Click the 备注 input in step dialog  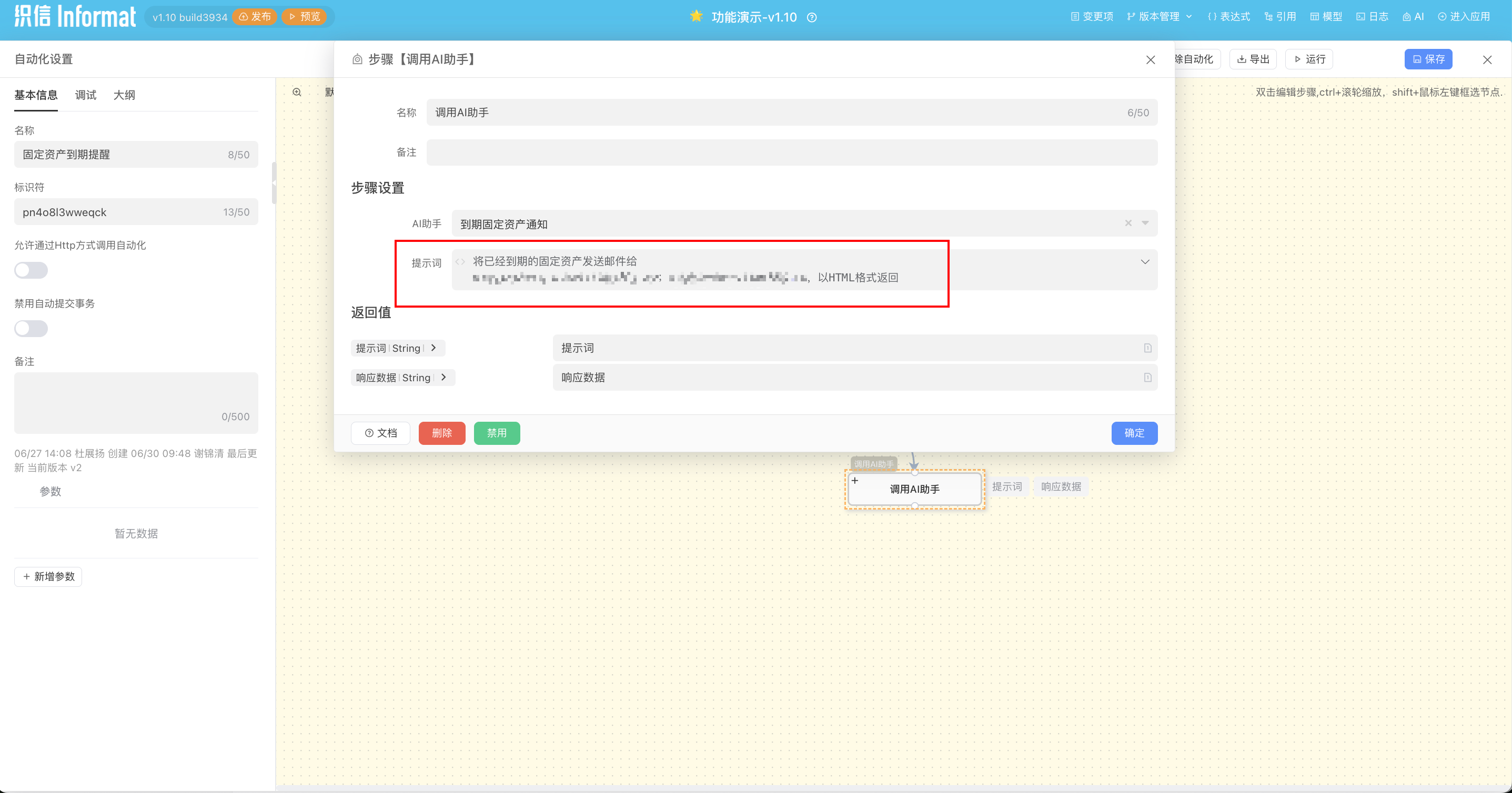click(791, 152)
